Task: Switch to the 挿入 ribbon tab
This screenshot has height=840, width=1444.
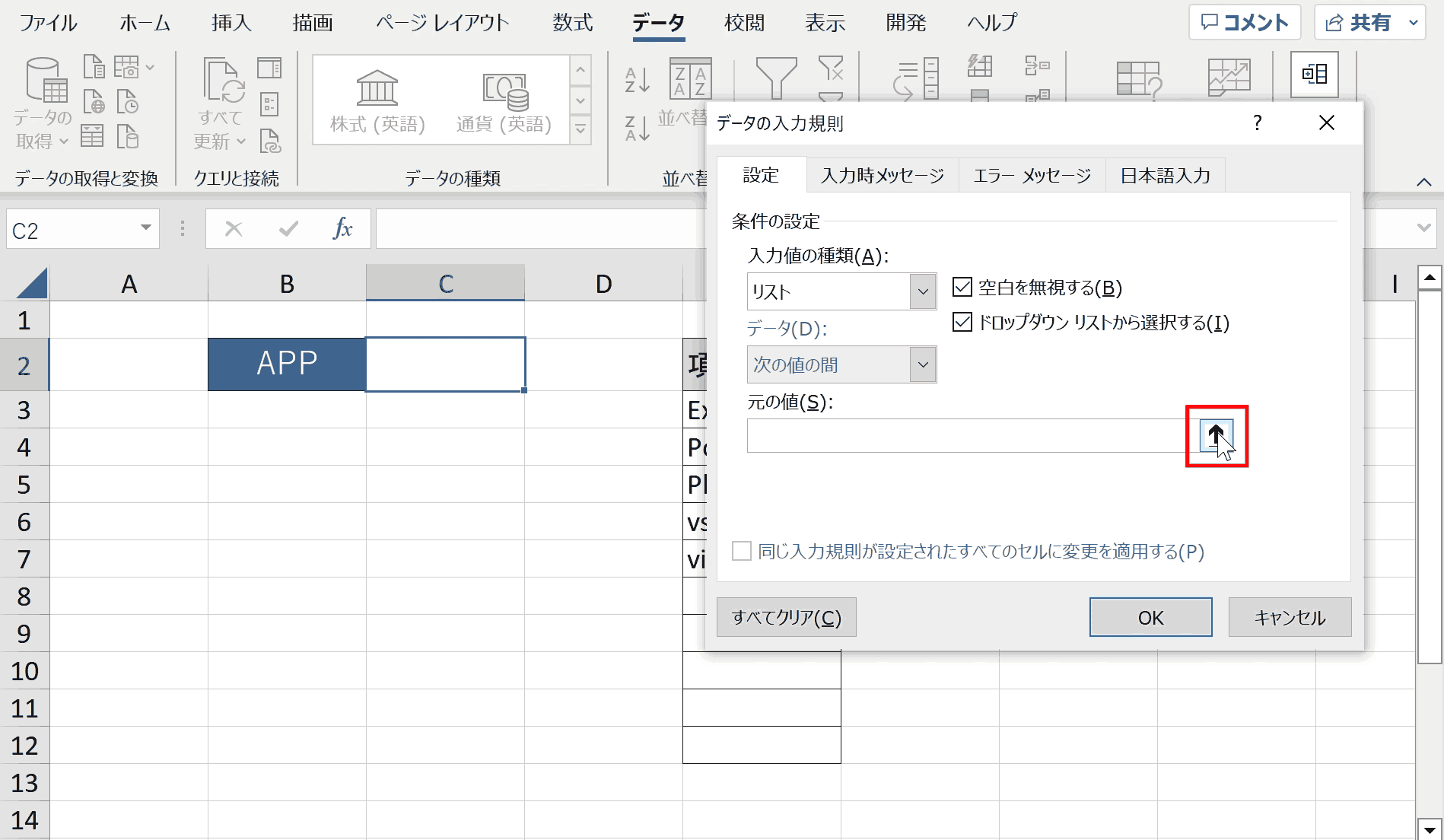Action: (231, 23)
